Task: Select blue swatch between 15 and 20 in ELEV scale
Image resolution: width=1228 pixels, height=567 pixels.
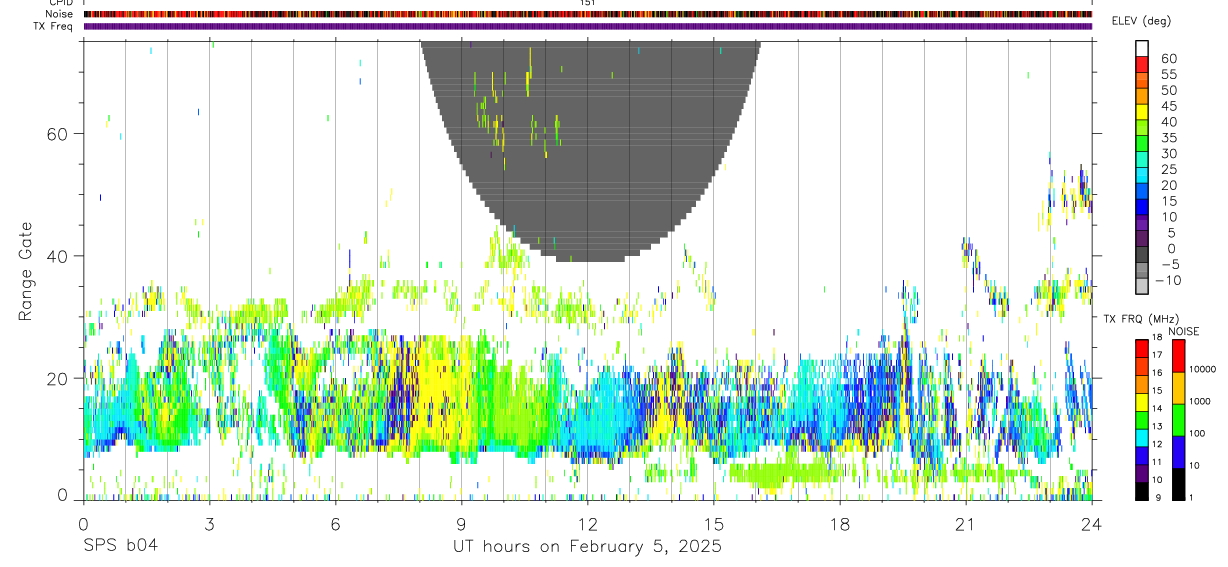Action: click(1142, 192)
